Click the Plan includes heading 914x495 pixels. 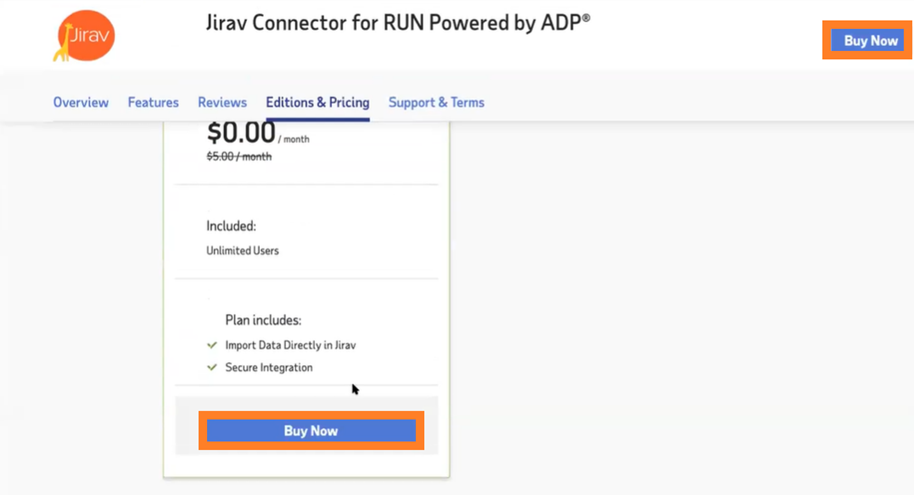(x=263, y=320)
